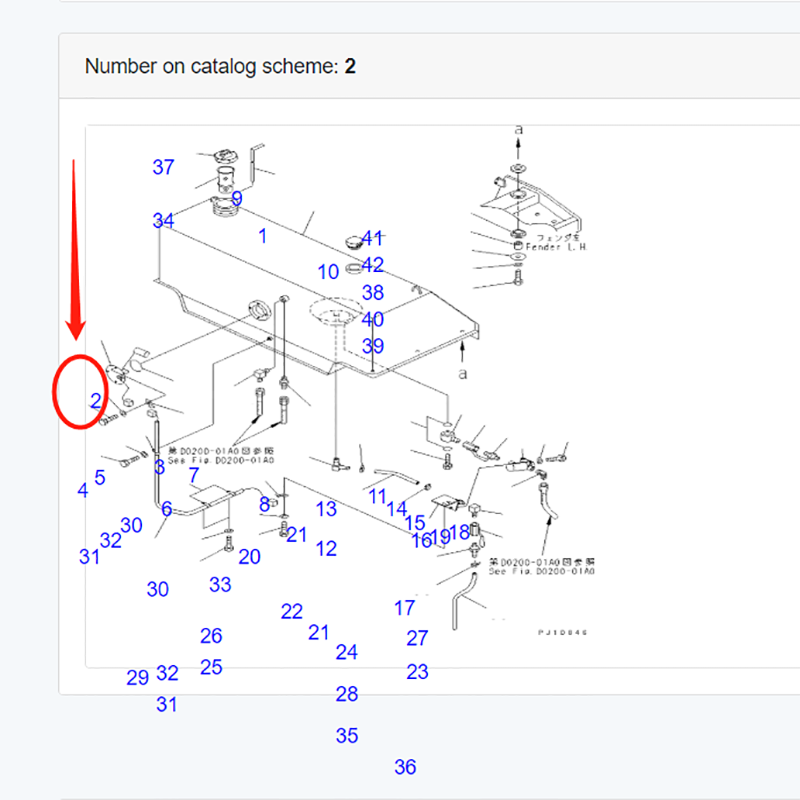Select part number 39 label
The image size is (800, 800).
coord(372,346)
